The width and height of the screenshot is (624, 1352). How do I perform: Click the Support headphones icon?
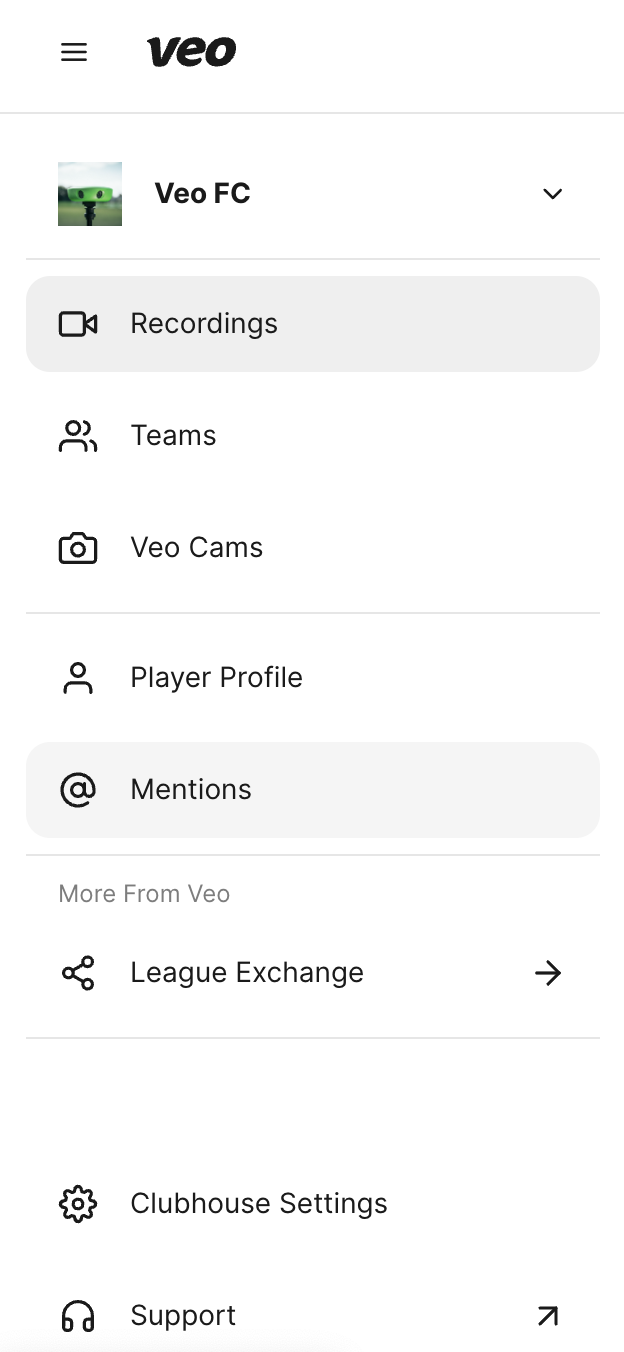[78, 1316]
